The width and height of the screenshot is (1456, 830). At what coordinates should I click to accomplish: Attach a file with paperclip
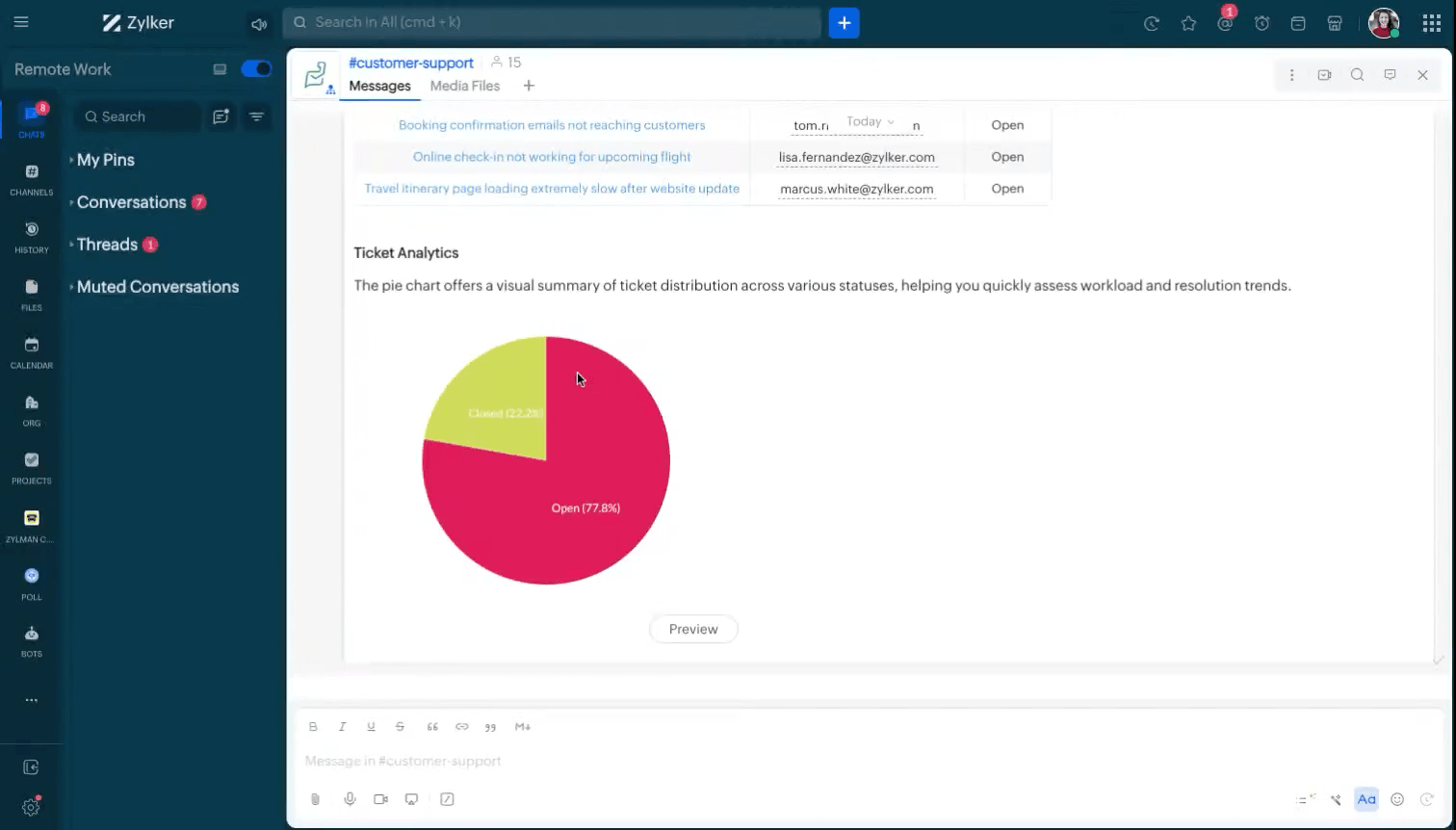click(315, 799)
